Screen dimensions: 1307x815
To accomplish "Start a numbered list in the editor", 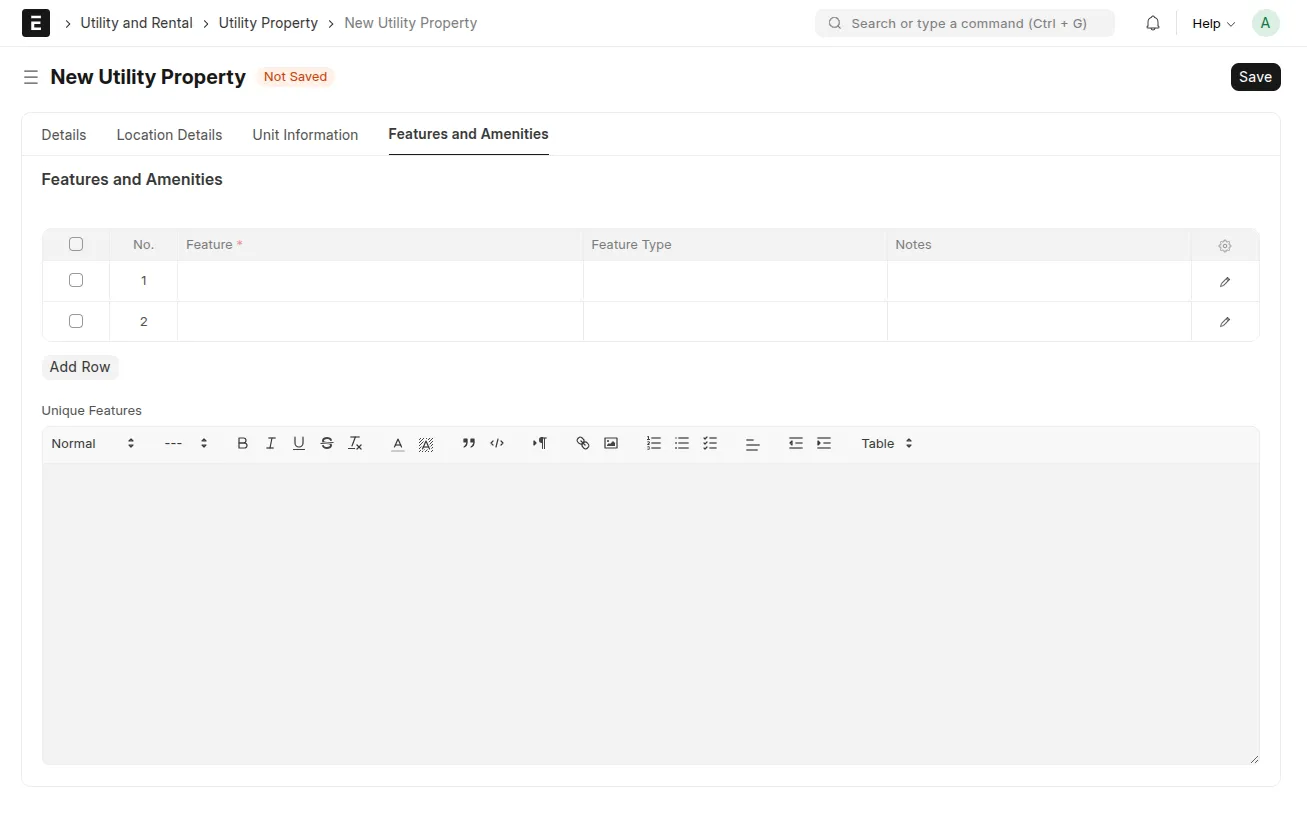I will tap(654, 443).
